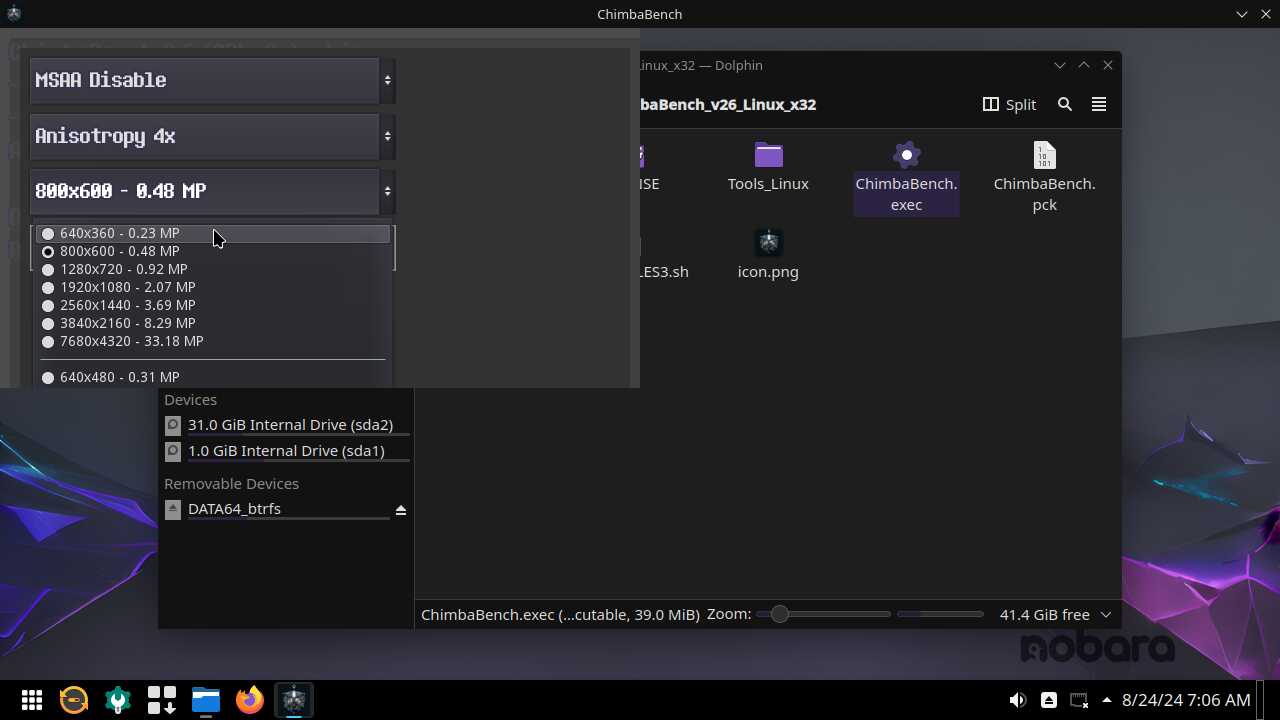Switch to ChimbaBench in the taskbar
1280x720 pixels.
pyautogui.click(x=294, y=700)
